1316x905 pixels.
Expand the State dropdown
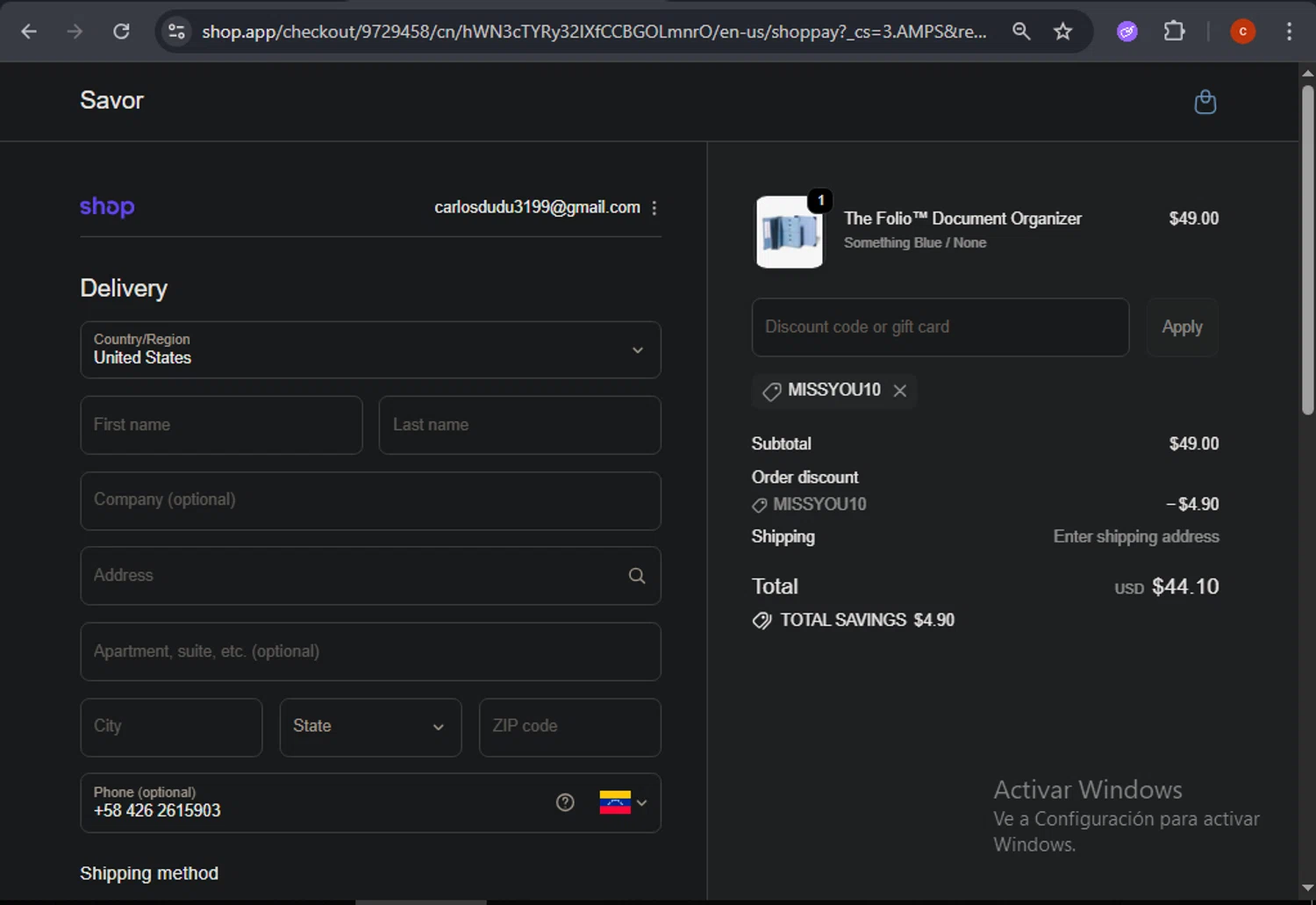pyautogui.click(x=370, y=727)
